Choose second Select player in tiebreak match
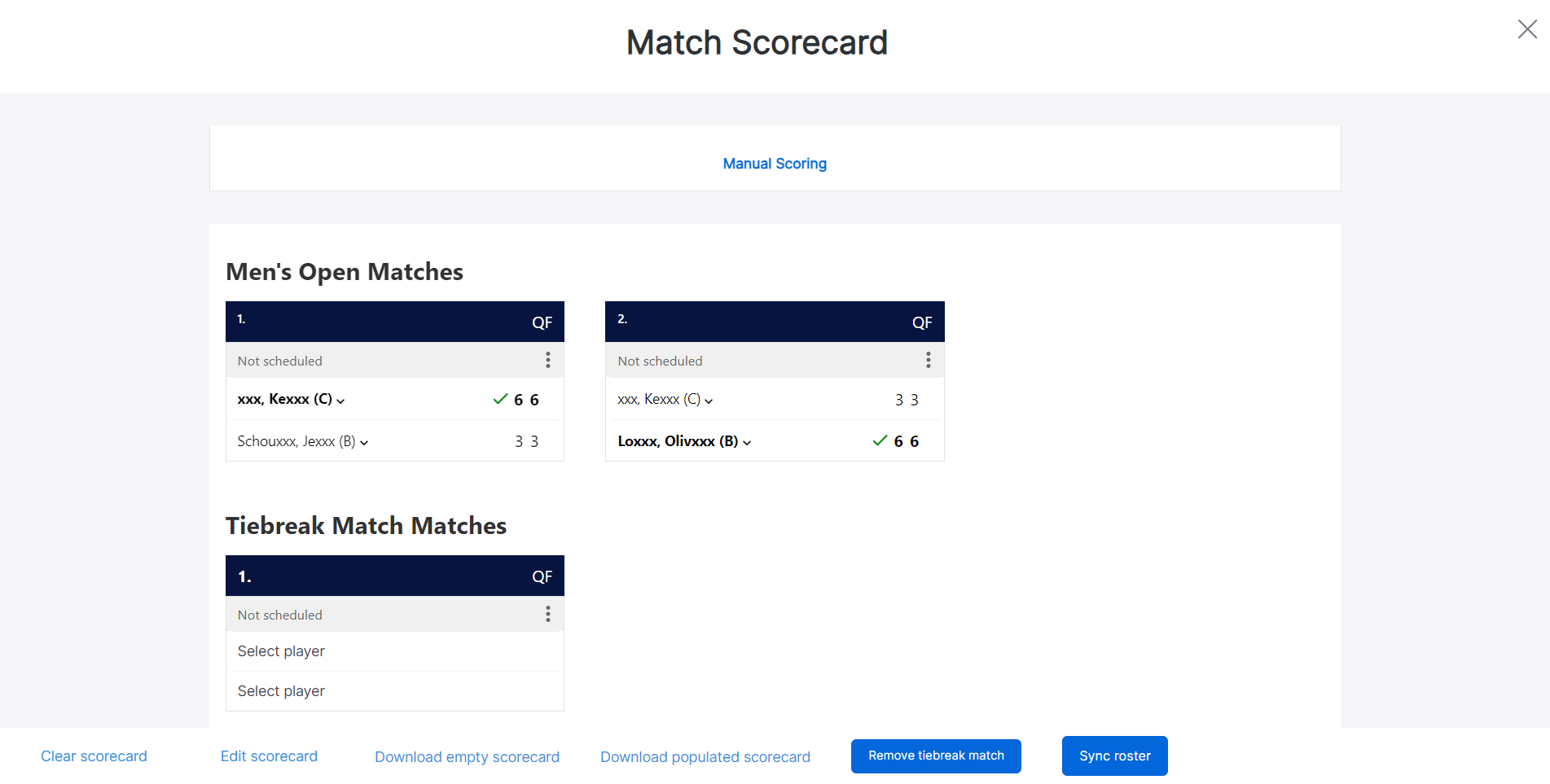 click(x=281, y=691)
